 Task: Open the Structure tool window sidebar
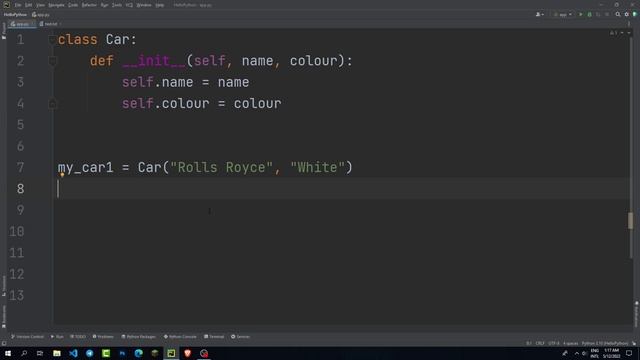4,286
